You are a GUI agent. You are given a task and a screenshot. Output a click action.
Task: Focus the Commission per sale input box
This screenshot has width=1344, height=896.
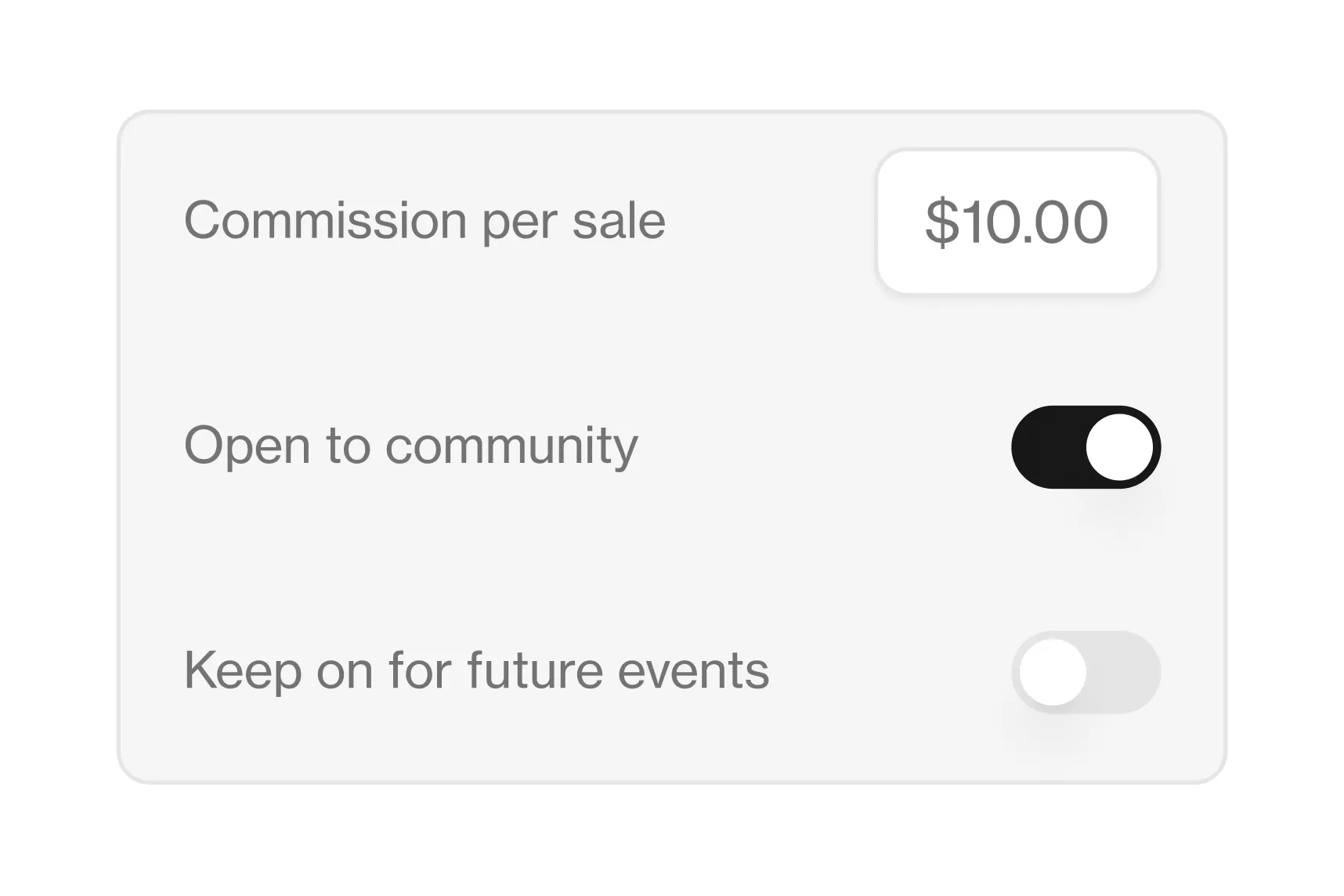coord(1017,222)
